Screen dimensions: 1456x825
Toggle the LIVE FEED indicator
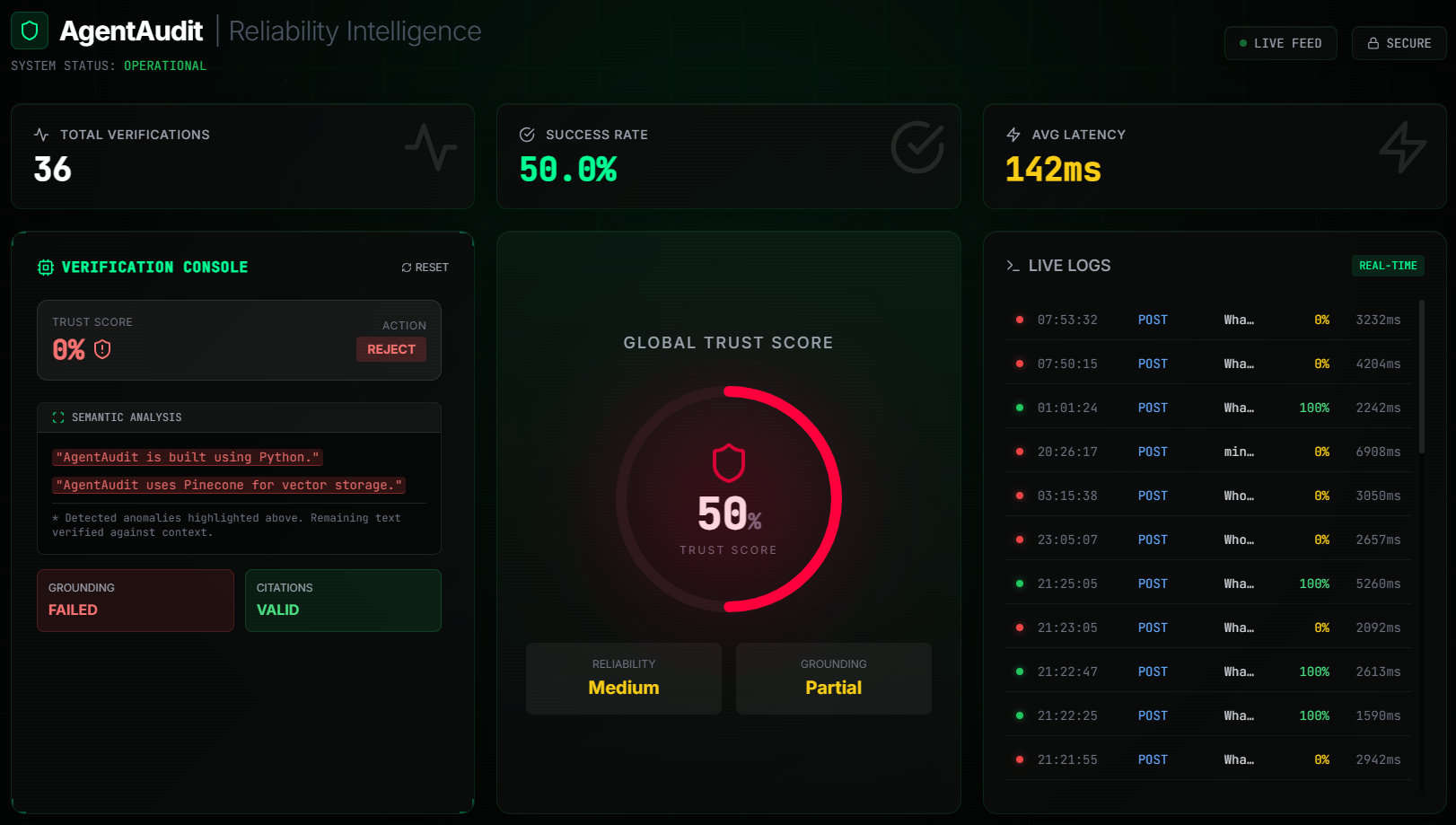pyautogui.click(x=1281, y=42)
